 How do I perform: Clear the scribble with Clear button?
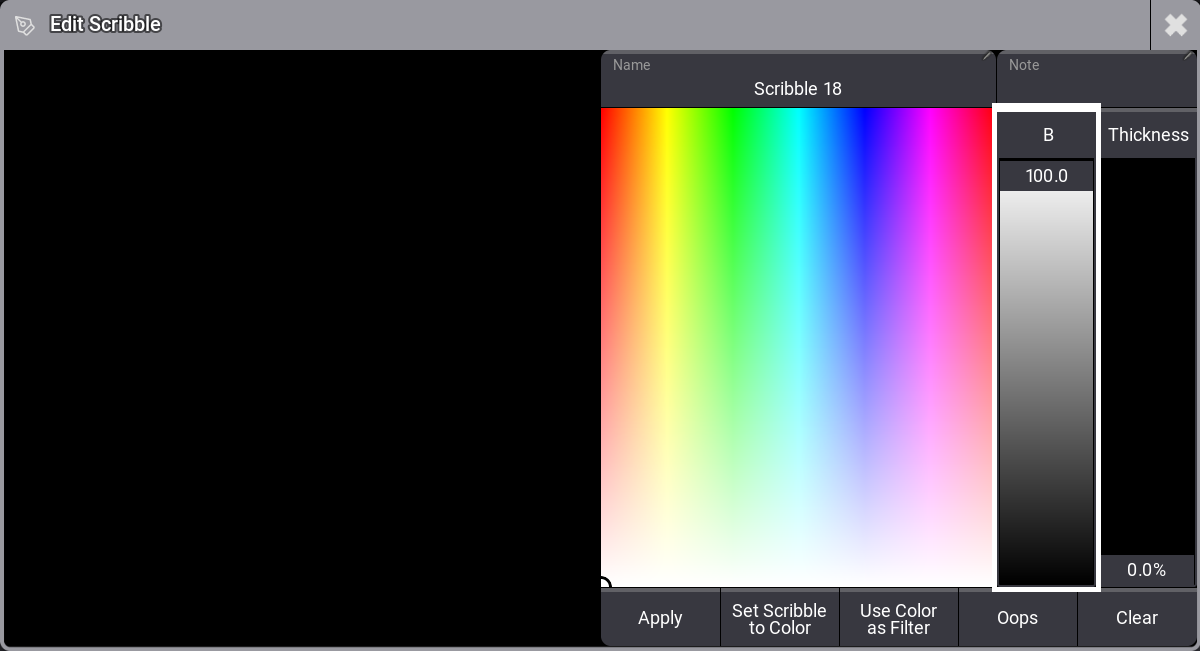click(1137, 618)
